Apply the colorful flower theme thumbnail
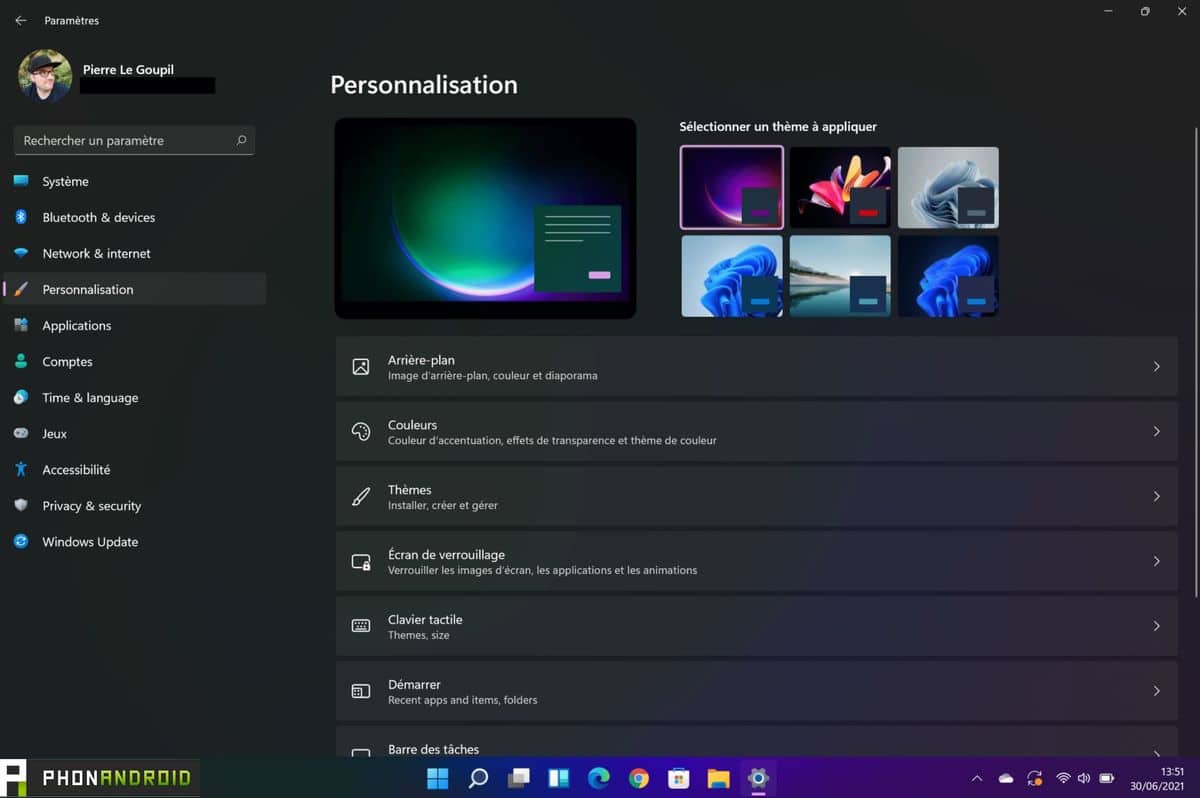The image size is (1200, 798). tap(840, 187)
